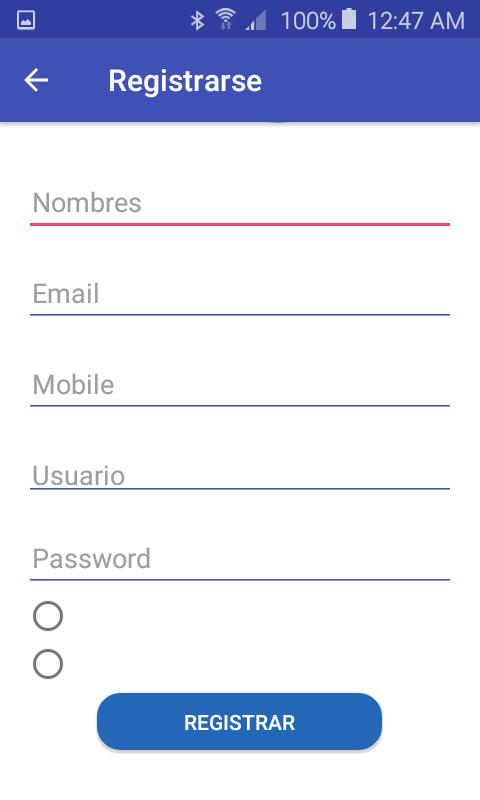
Task: Tap the 12:47 AM clock
Action: 416,21
